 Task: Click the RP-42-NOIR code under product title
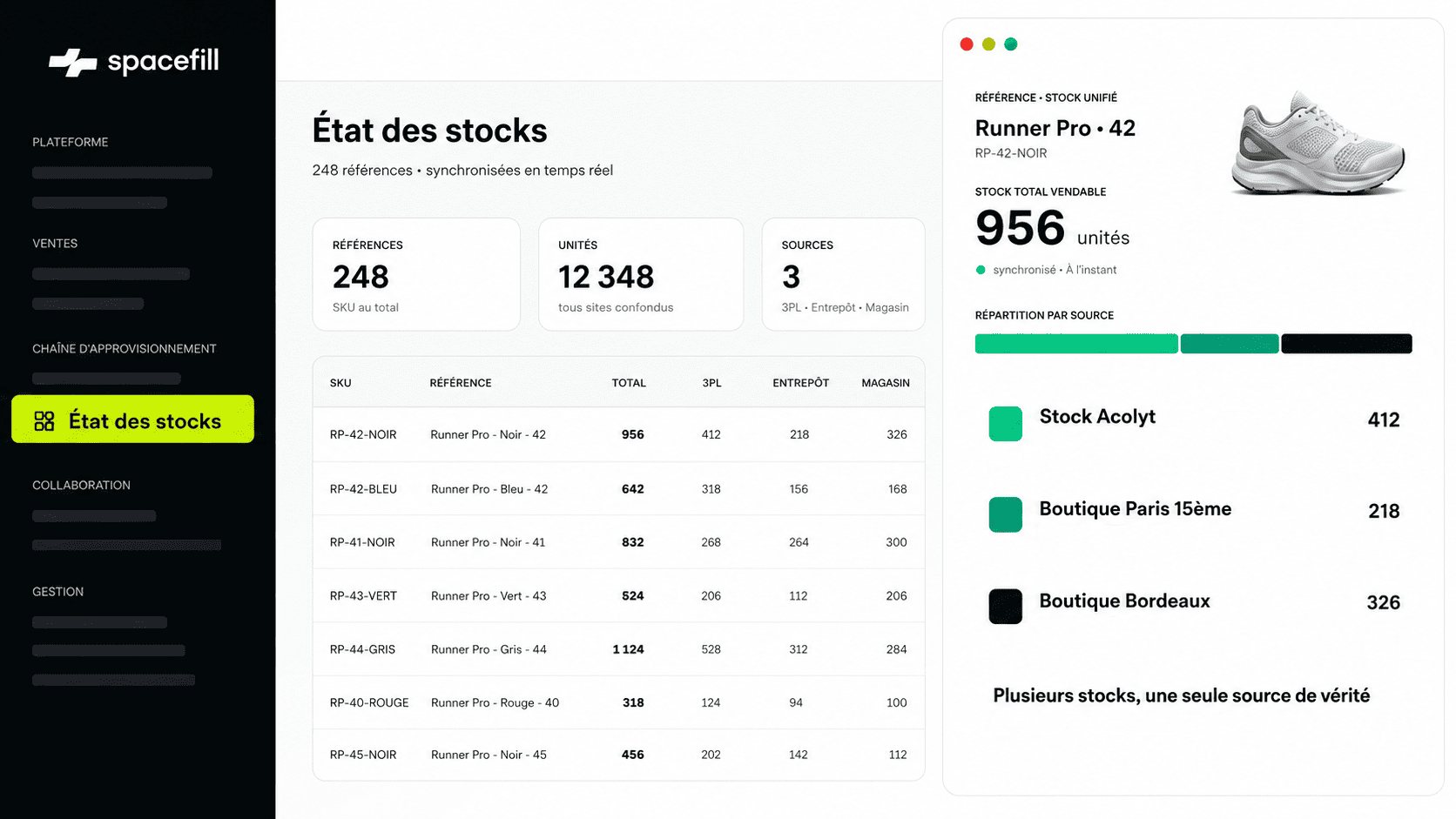click(1011, 153)
